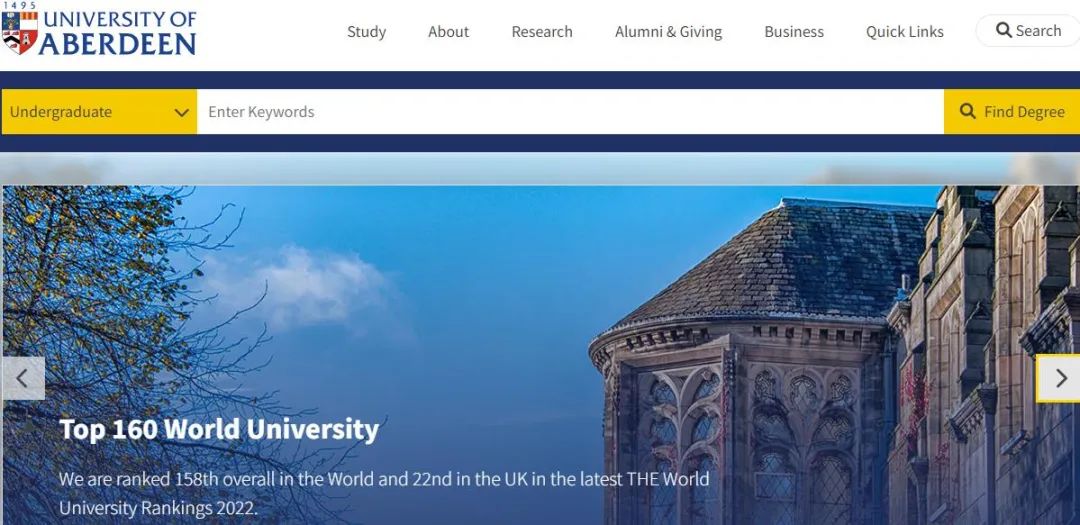Click the chevron next to Undergraduate
This screenshot has height=525, width=1080.
click(182, 112)
